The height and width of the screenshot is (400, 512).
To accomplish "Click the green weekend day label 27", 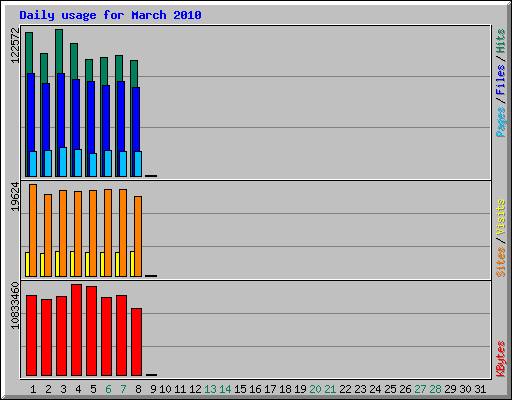I will pyautogui.click(x=420, y=389).
